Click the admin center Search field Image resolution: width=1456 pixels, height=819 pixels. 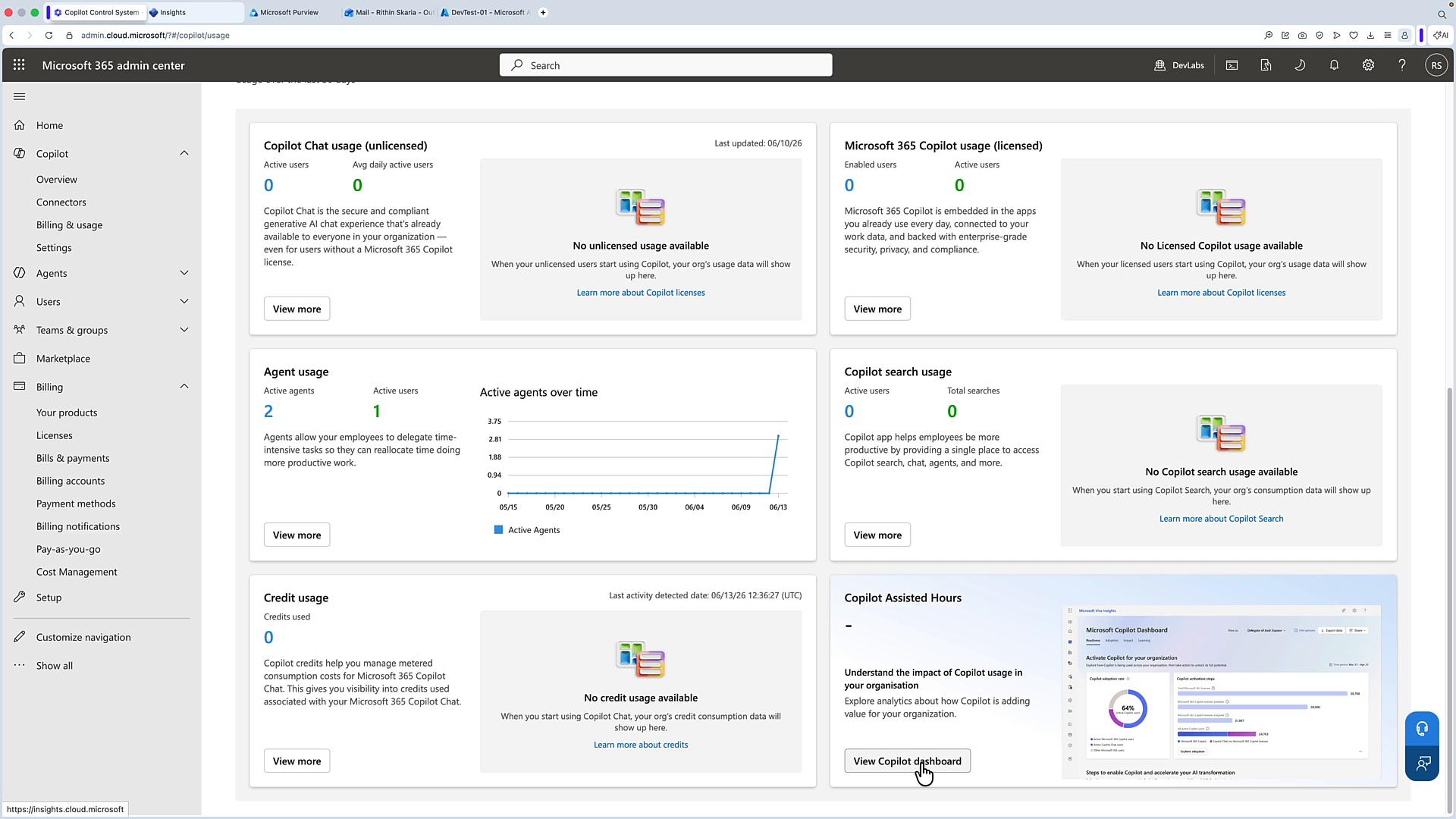point(666,65)
